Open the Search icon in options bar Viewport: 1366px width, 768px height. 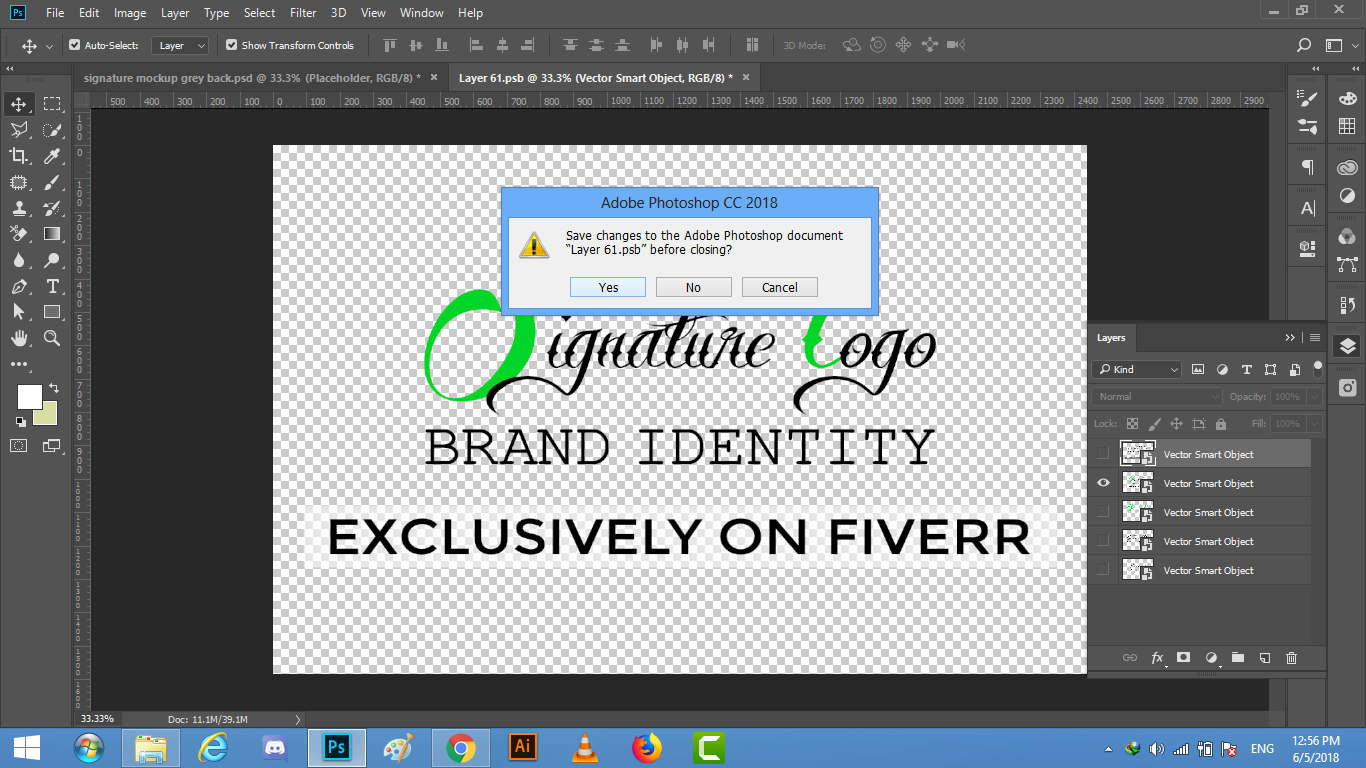click(x=1304, y=45)
